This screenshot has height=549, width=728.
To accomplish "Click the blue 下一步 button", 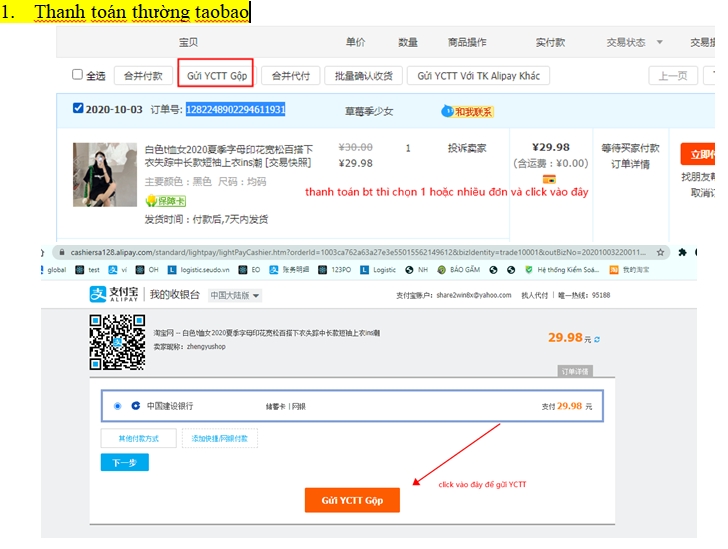I will point(125,463).
